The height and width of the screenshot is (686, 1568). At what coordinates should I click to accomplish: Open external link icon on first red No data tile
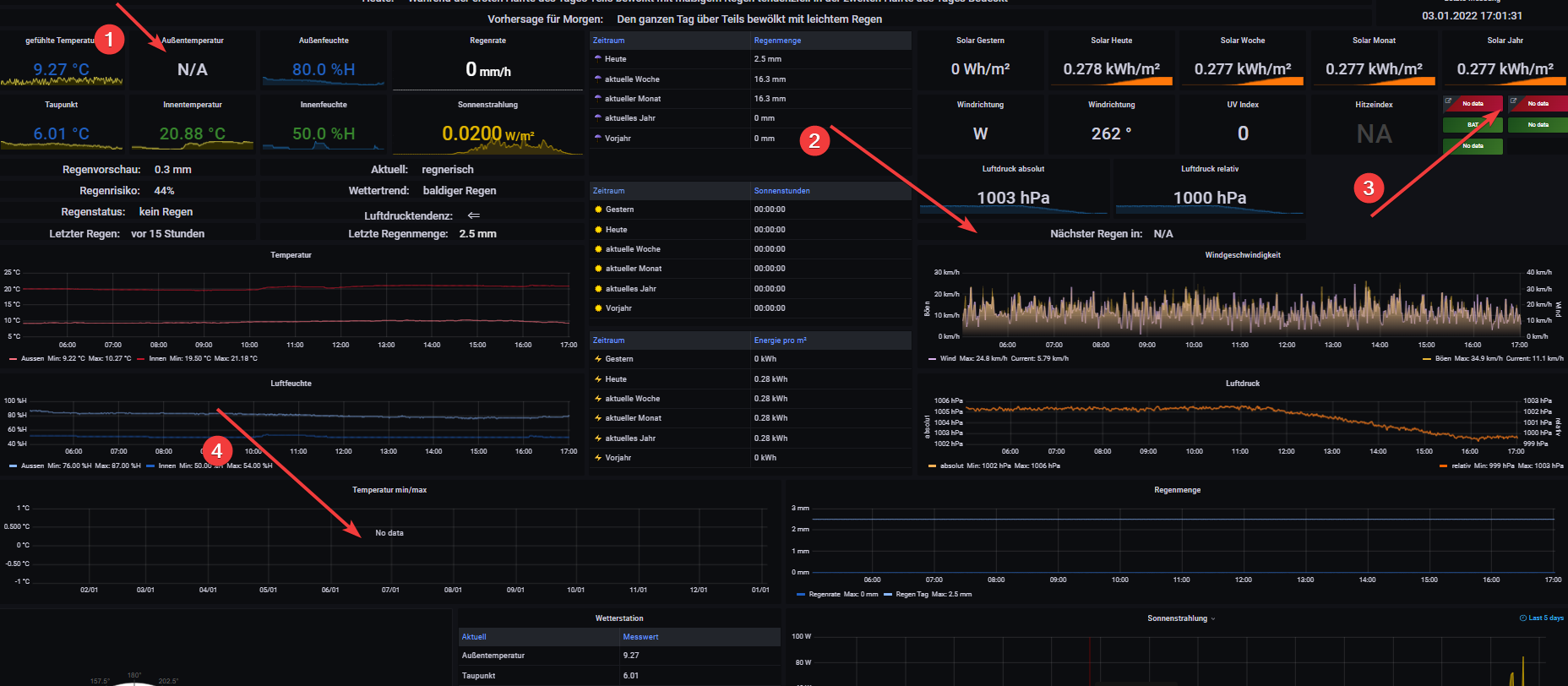click(1448, 101)
